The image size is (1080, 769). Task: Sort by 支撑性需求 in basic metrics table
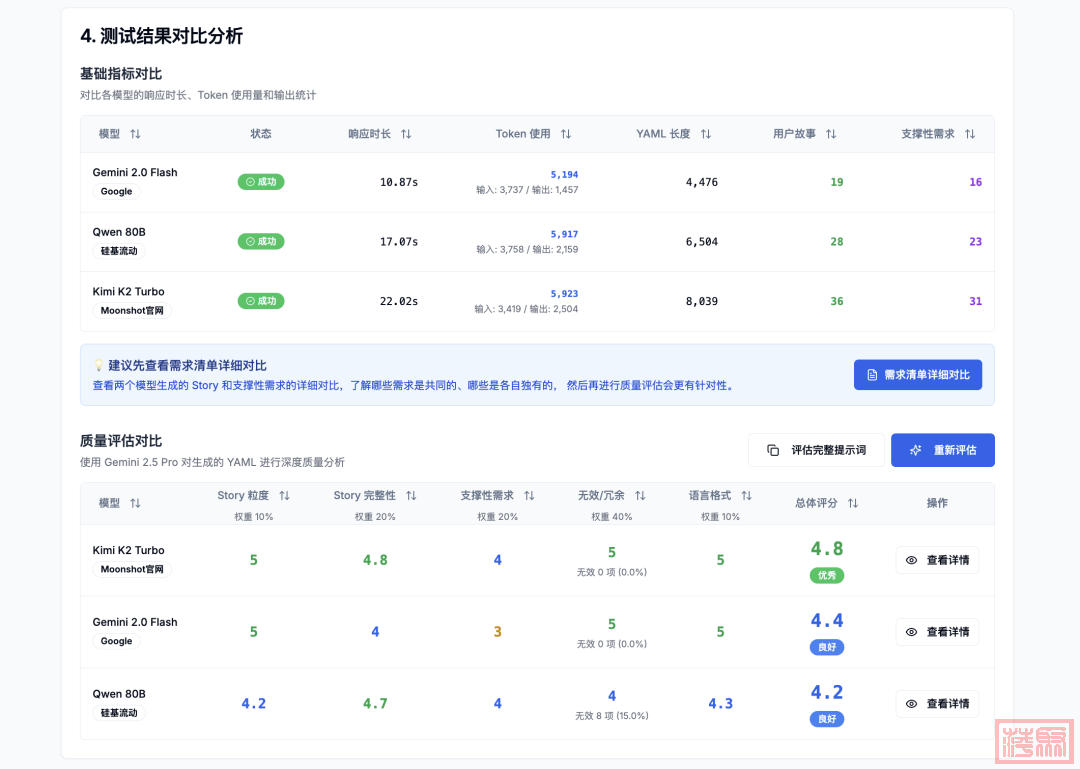(x=970, y=134)
